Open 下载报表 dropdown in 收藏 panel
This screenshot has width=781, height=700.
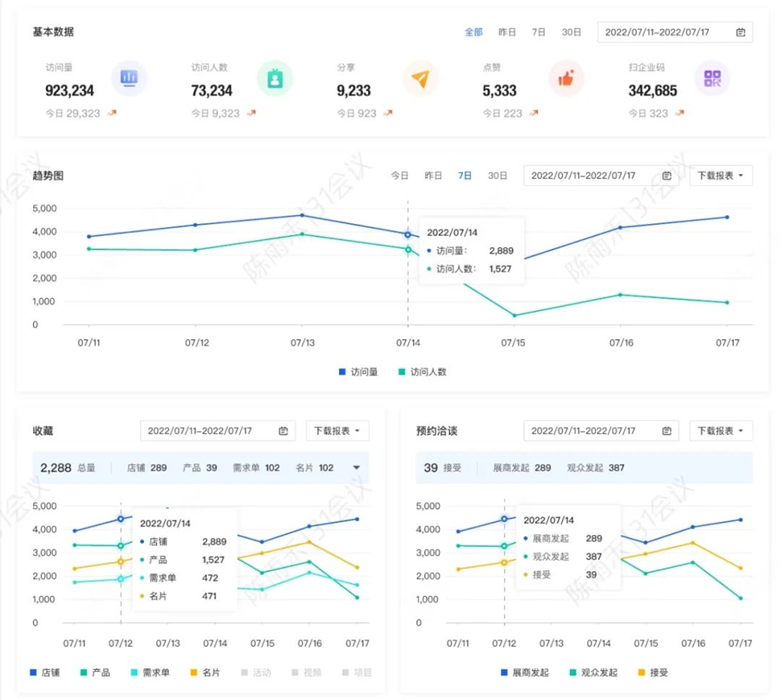(x=337, y=431)
